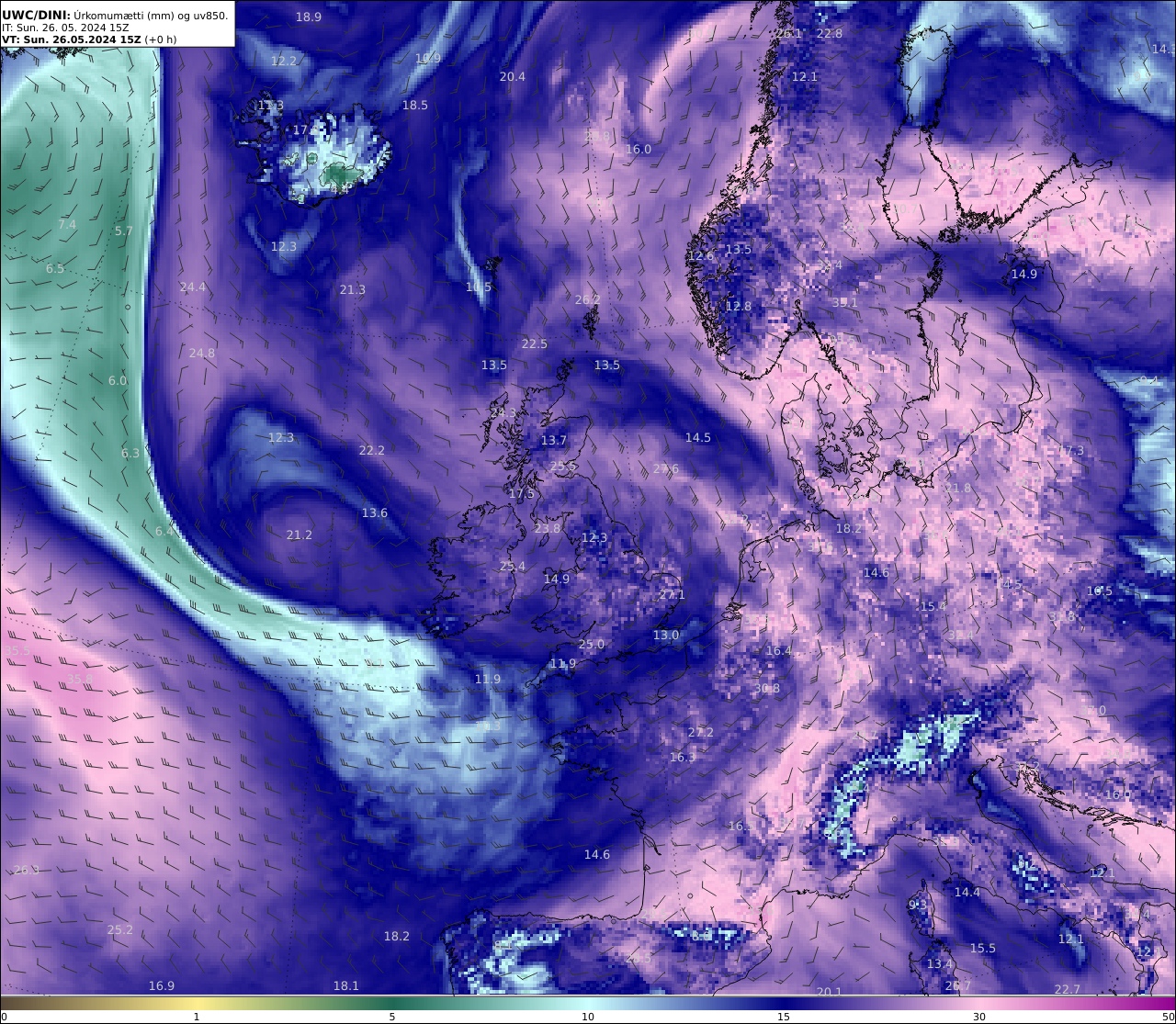The image size is (1176, 1024).
Task: Click the map value 21.2
Action: (300, 535)
